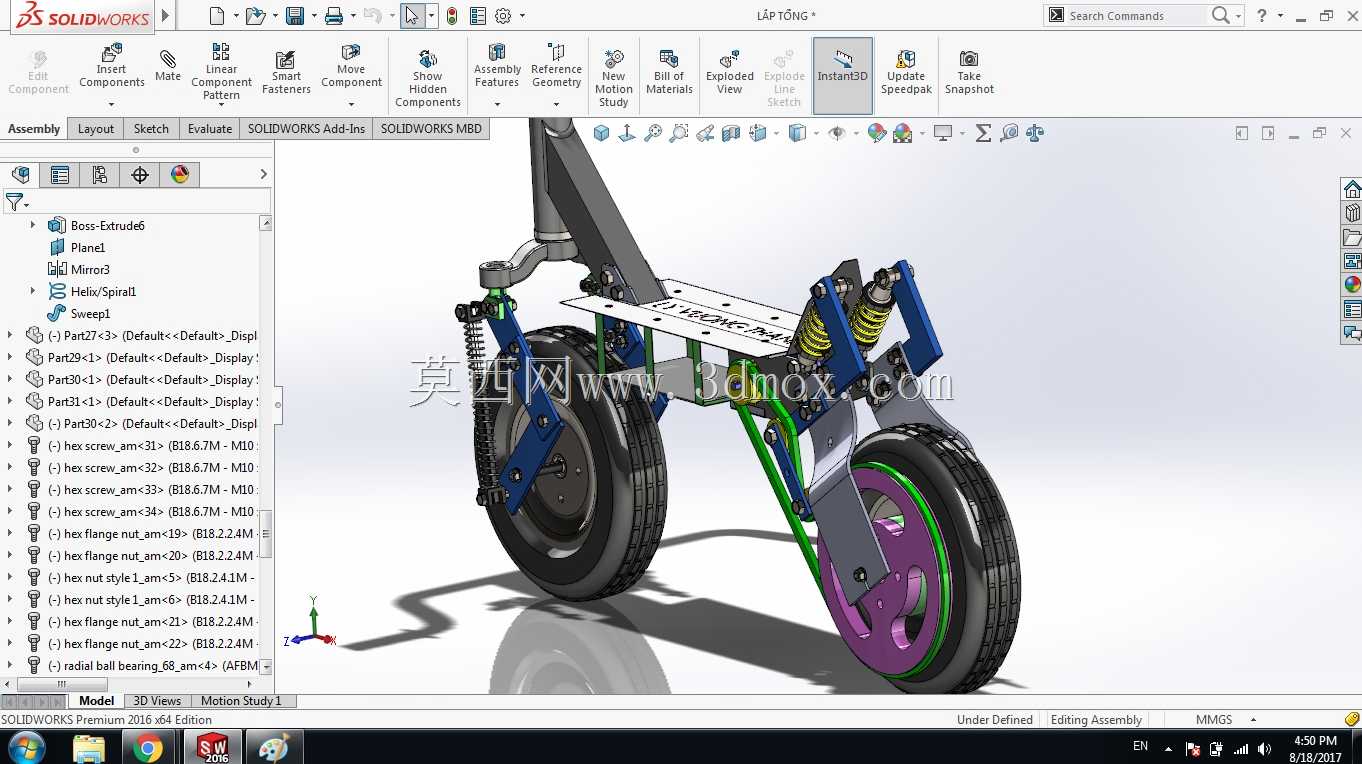Switch to the Sketch tab
The height and width of the screenshot is (764, 1362).
(x=151, y=129)
